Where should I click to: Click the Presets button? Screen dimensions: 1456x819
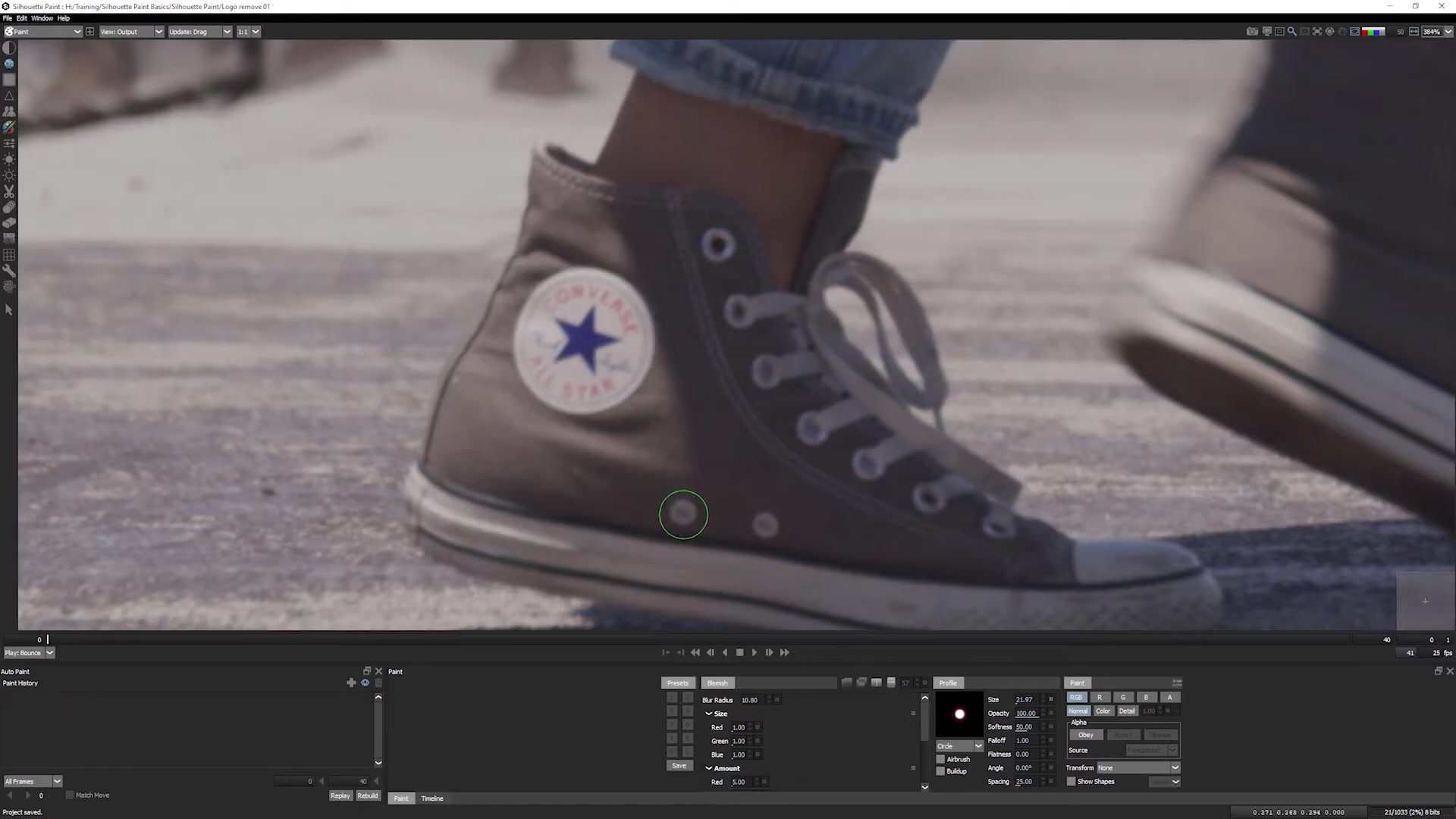[x=678, y=683]
